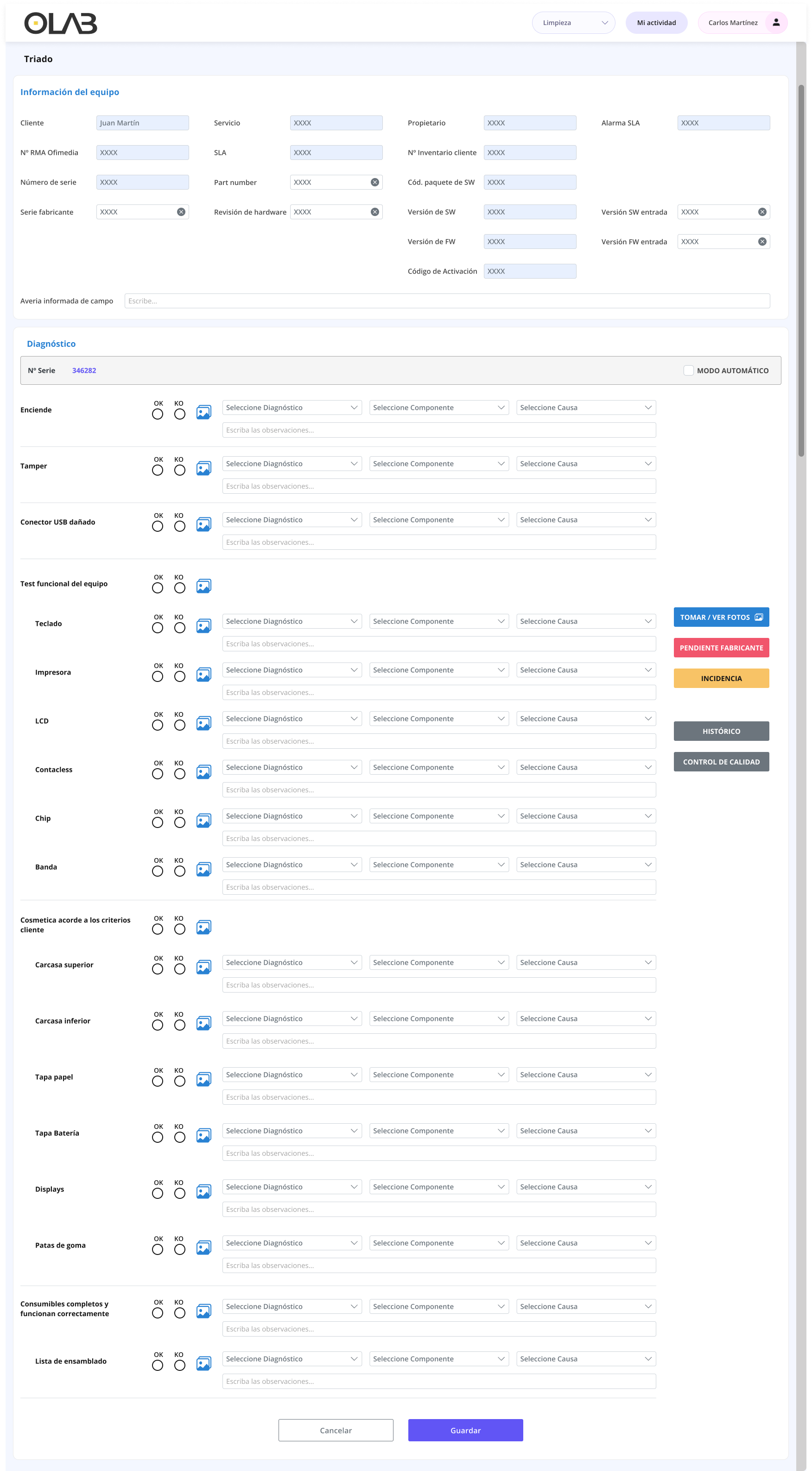Open Seleccione Diagnóstico dropdown for Chip

click(x=292, y=816)
